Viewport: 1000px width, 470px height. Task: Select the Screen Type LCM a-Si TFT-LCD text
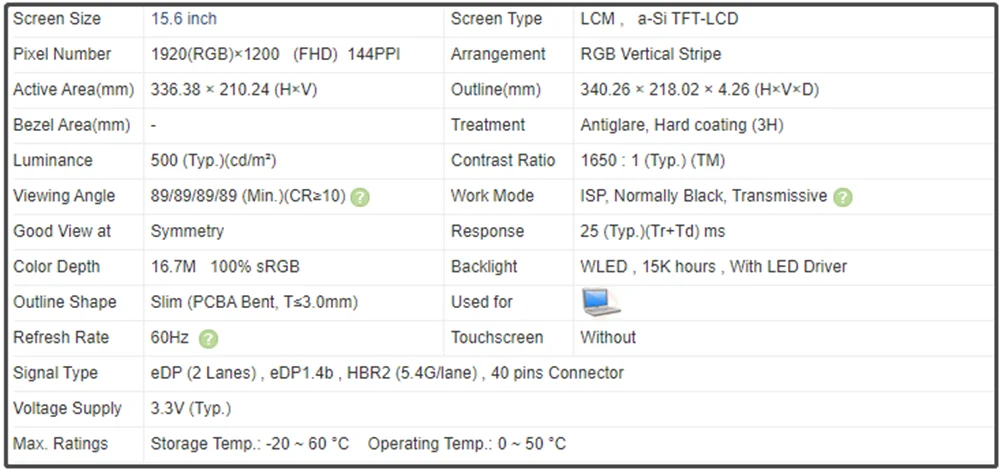pos(659,19)
